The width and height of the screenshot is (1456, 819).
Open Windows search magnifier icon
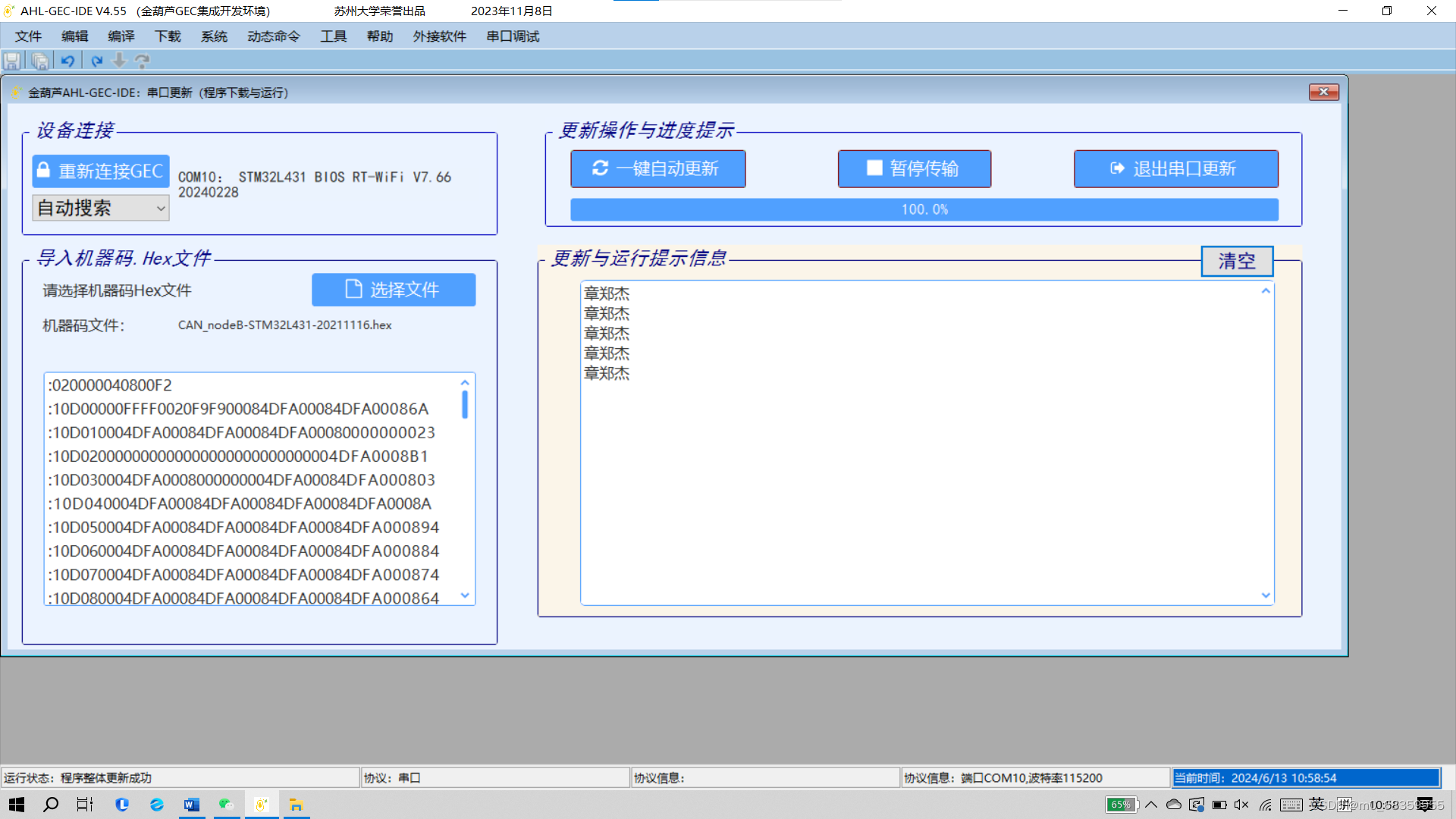tap(51, 805)
